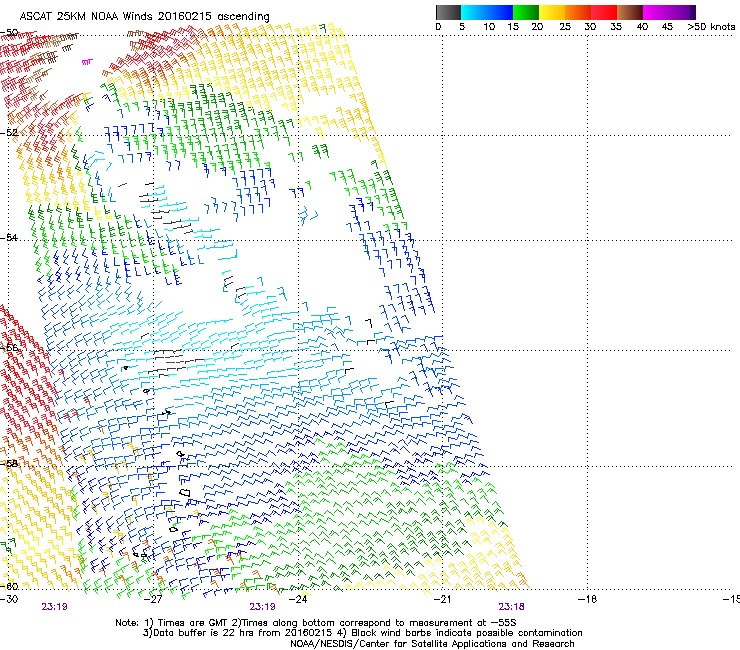Click the '-60' latitude axis label
The height and width of the screenshot is (650, 740).
tap(9, 586)
